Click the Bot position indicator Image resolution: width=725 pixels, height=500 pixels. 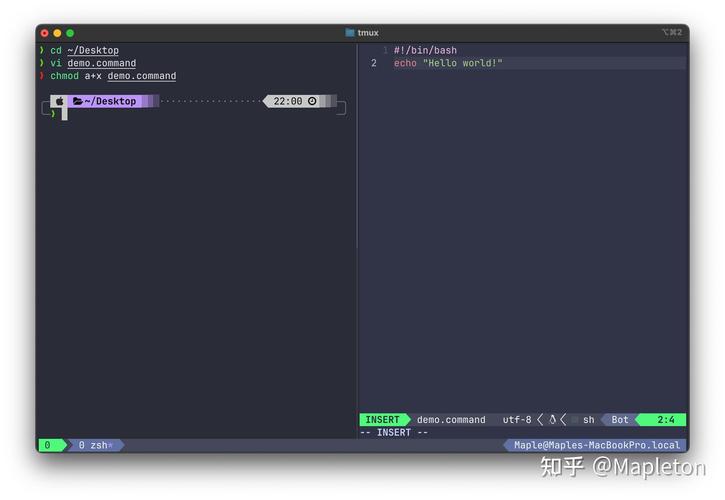[620, 420]
